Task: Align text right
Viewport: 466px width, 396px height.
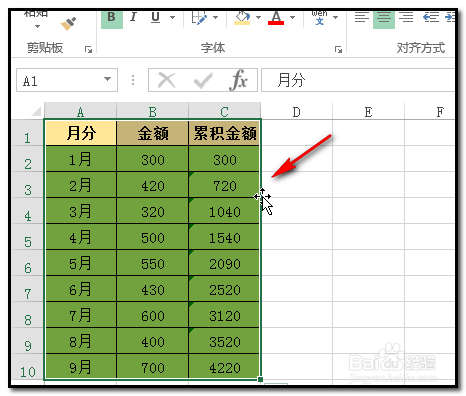Action: [406, 17]
